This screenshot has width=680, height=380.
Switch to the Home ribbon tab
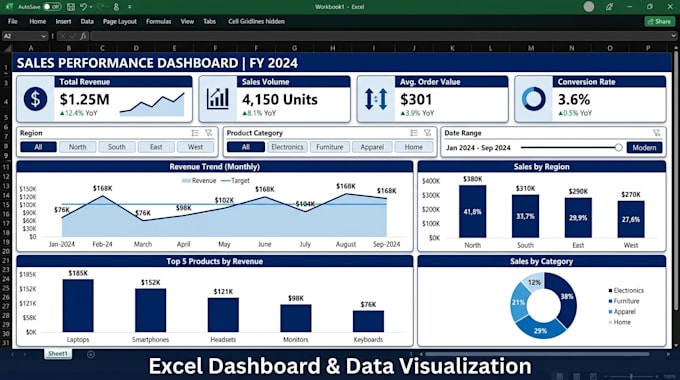tap(38, 21)
